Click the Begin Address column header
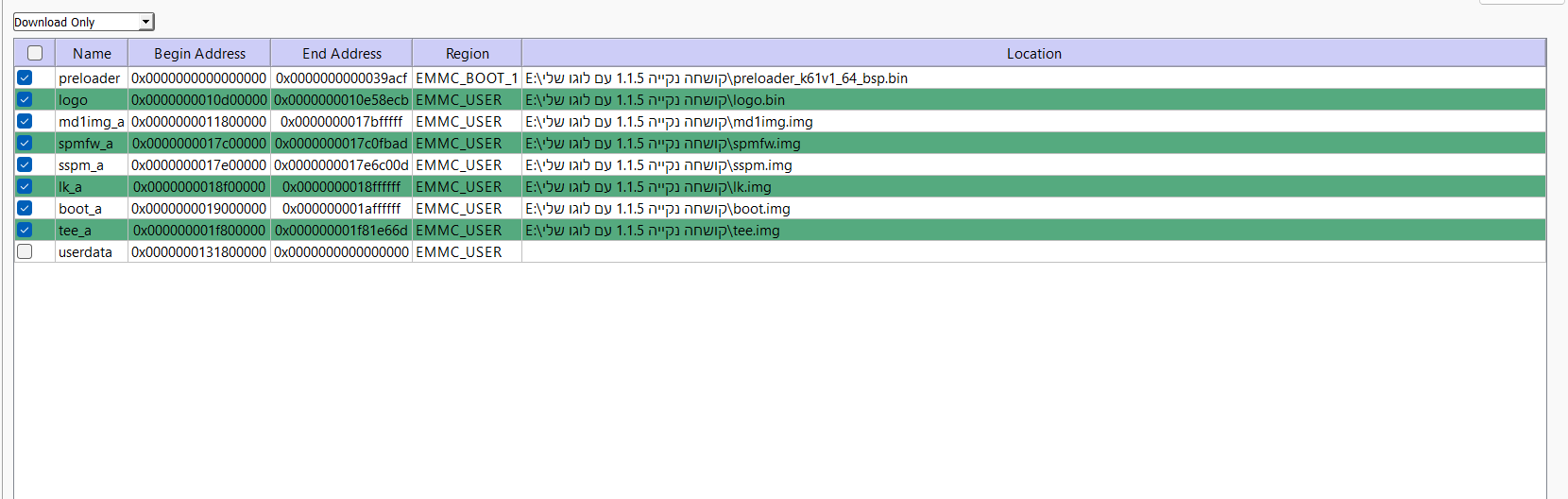Screen dimensions: 1568x499 coord(199,53)
